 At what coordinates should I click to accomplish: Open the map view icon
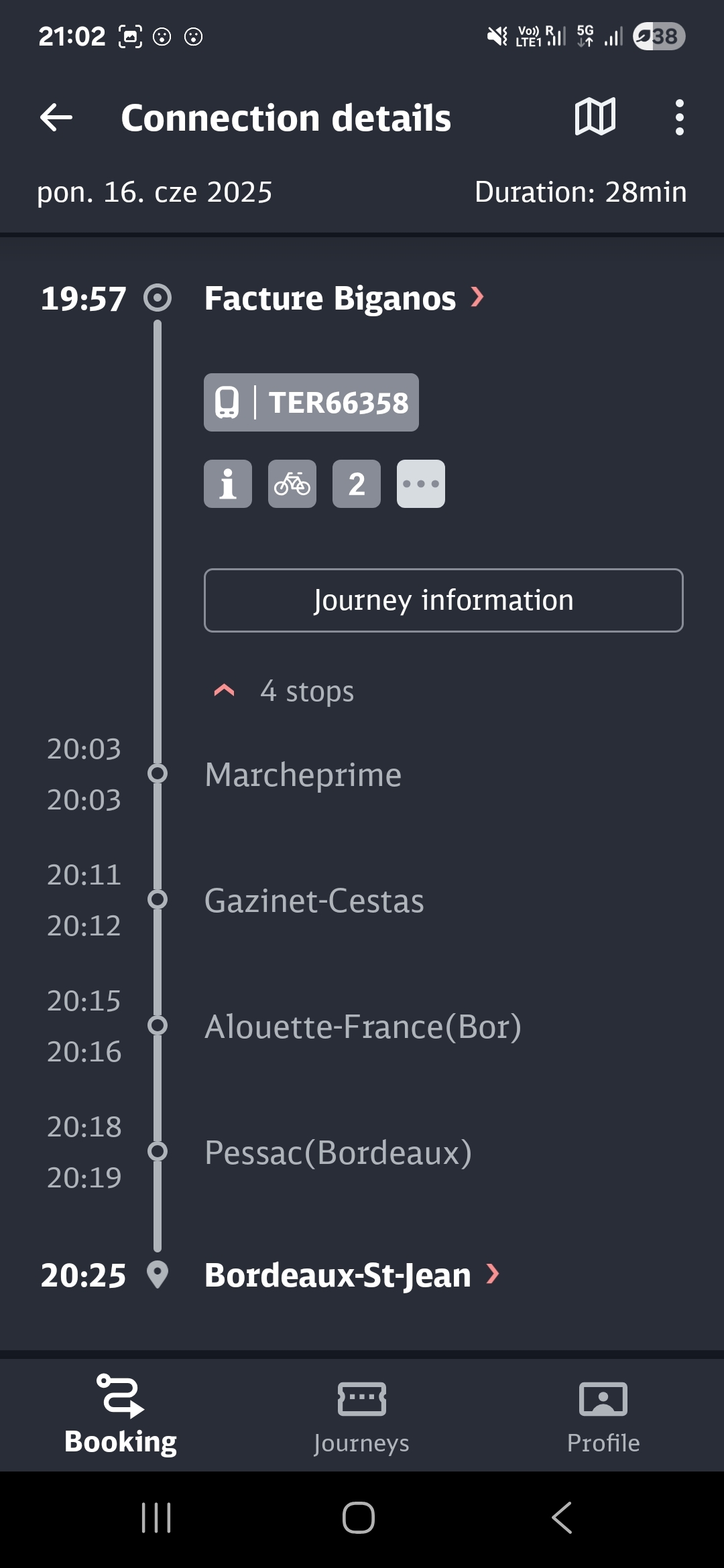595,117
